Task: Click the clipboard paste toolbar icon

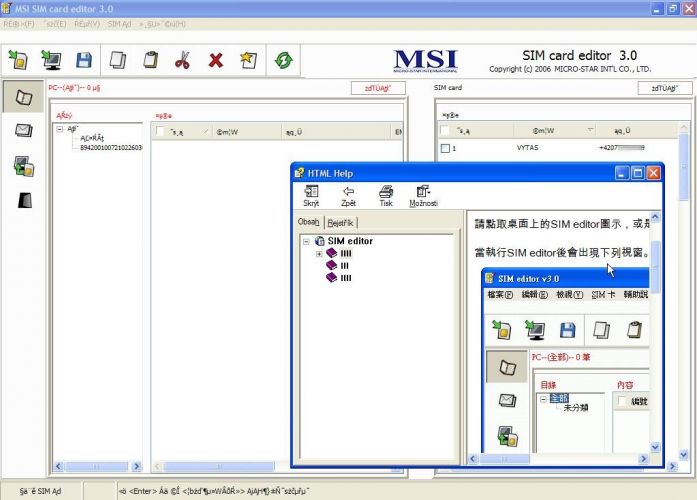Action: 151,60
